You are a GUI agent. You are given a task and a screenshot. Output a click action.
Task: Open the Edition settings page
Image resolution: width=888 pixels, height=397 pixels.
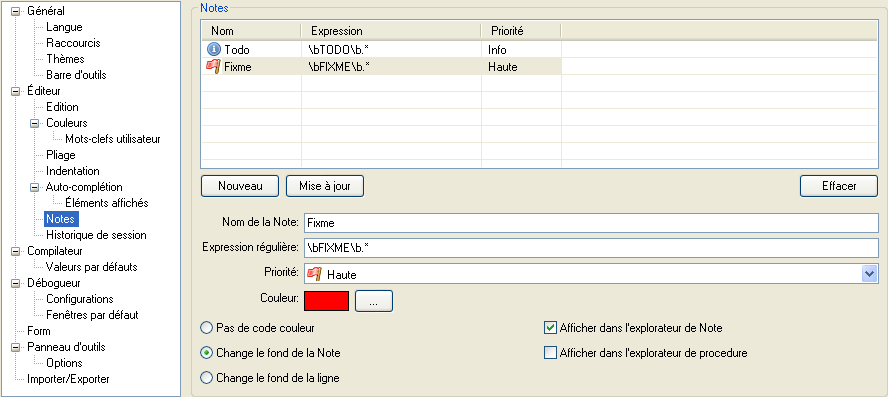tap(62, 107)
